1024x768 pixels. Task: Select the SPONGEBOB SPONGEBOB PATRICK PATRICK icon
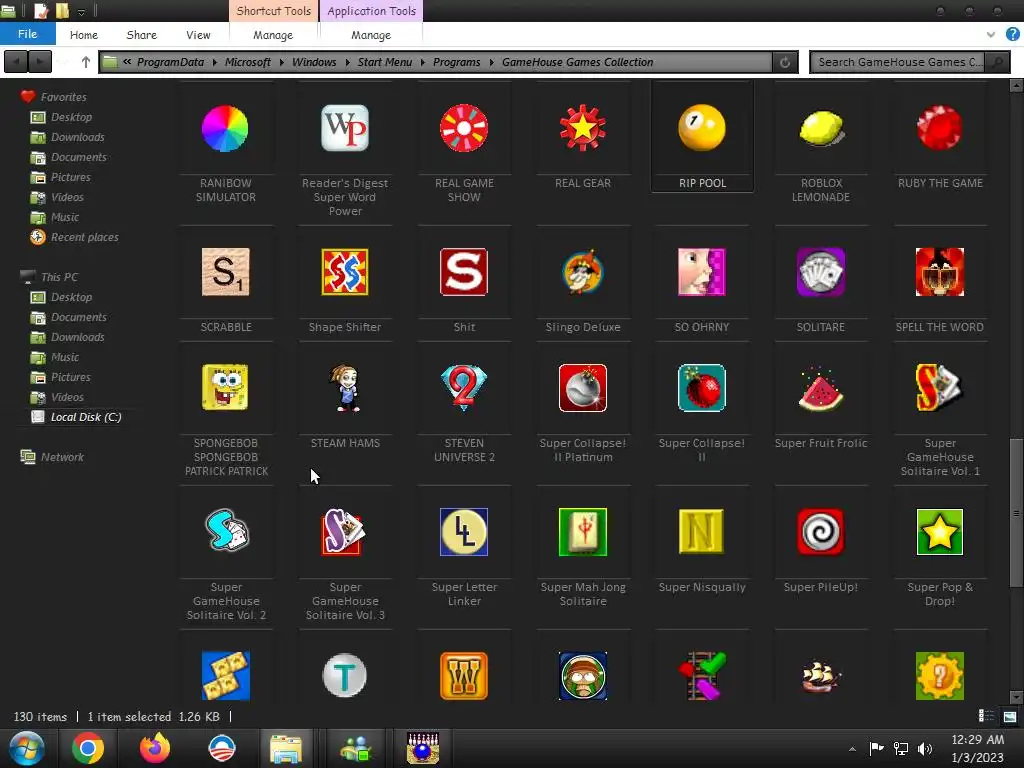tap(225, 387)
